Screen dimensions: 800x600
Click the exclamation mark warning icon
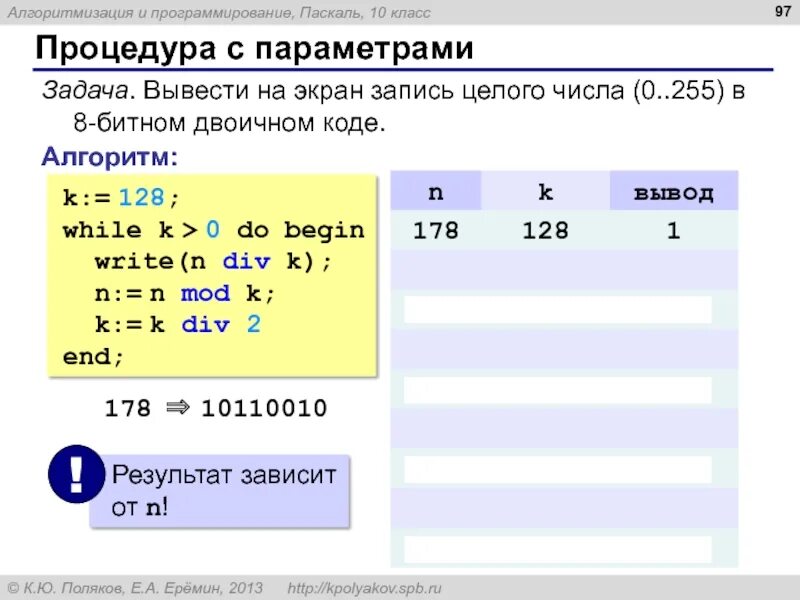(76, 474)
